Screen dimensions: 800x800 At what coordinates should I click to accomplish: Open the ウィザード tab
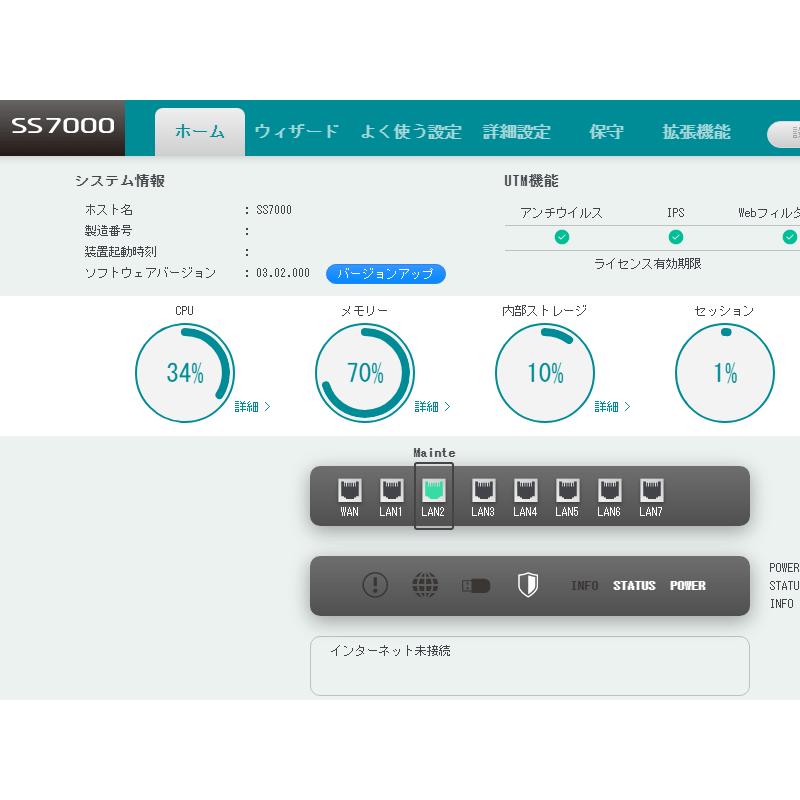click(296, 132)
